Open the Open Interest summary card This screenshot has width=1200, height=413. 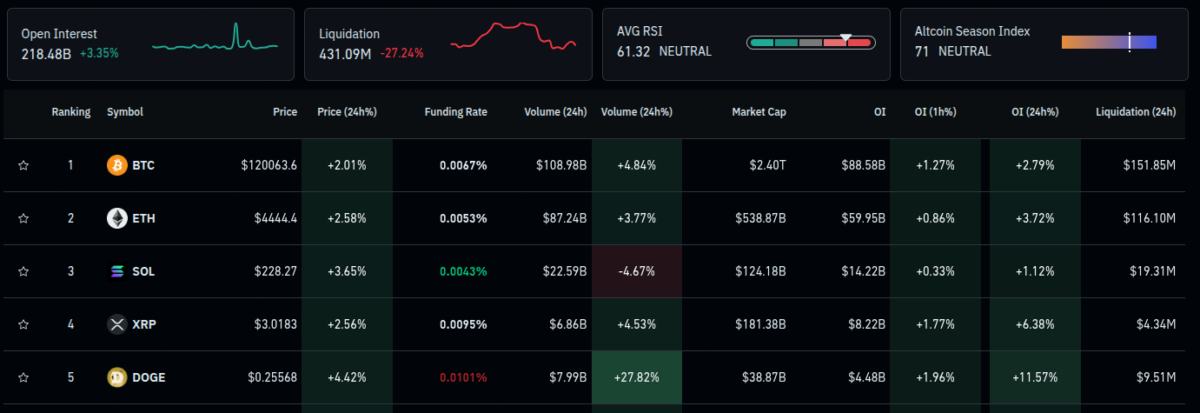click(x=150, y=44)
